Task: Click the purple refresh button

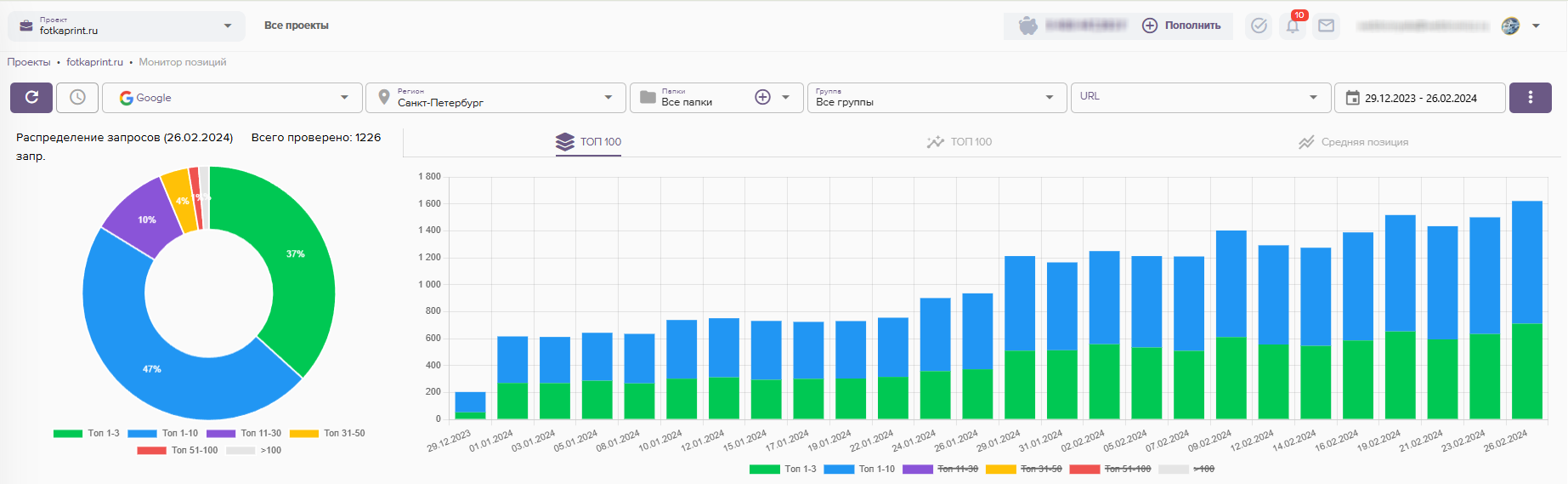Action: (31, 98)
